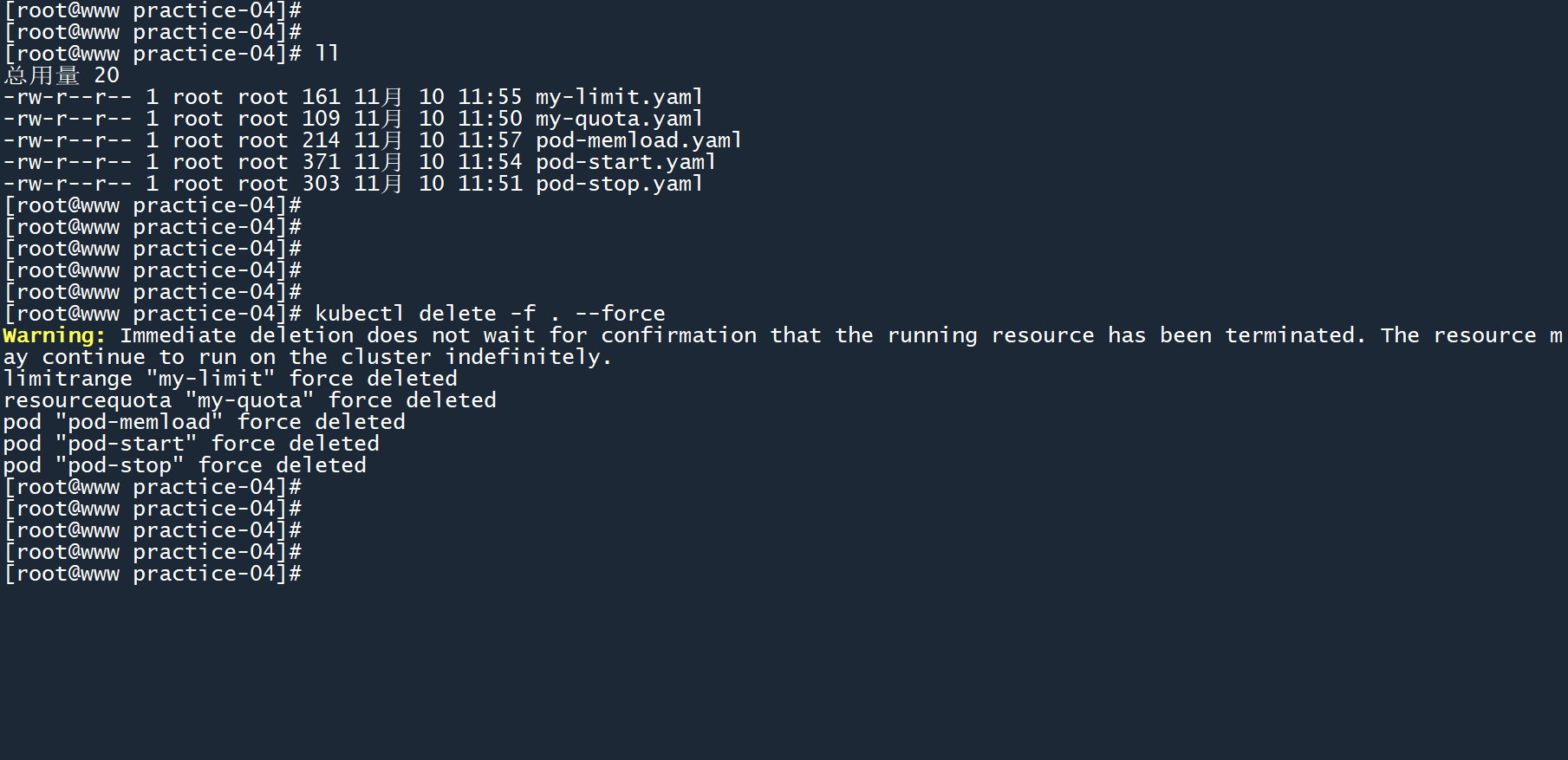Click the word "terminated" in warning message
1568x760 pixels.
pos(1295,335)
